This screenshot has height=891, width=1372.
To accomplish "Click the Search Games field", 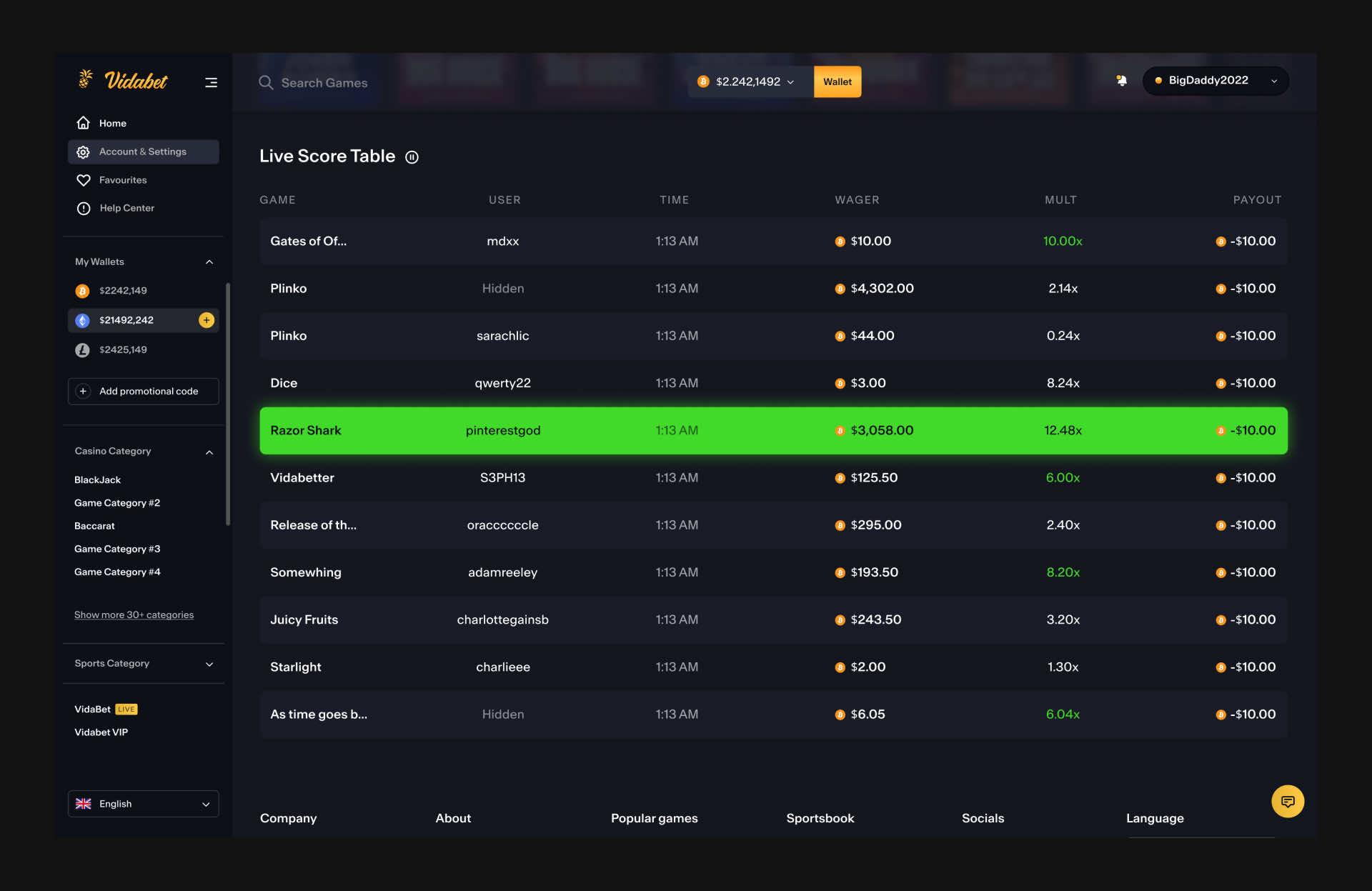I will click(324, 83).
